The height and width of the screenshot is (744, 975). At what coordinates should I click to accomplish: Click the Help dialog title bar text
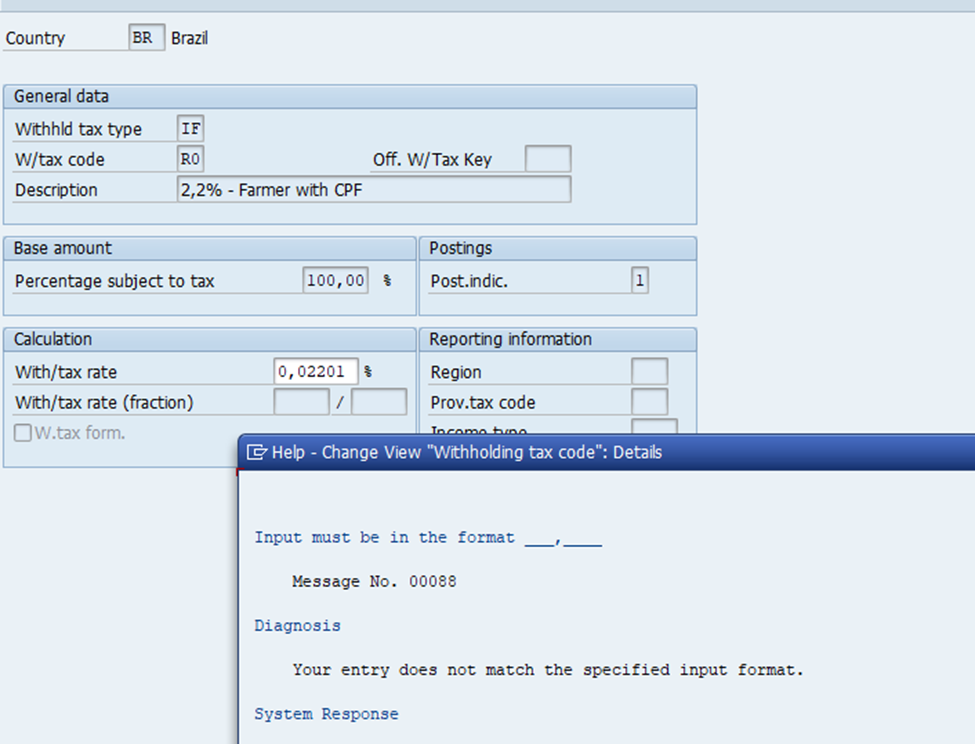coord(467,452)
